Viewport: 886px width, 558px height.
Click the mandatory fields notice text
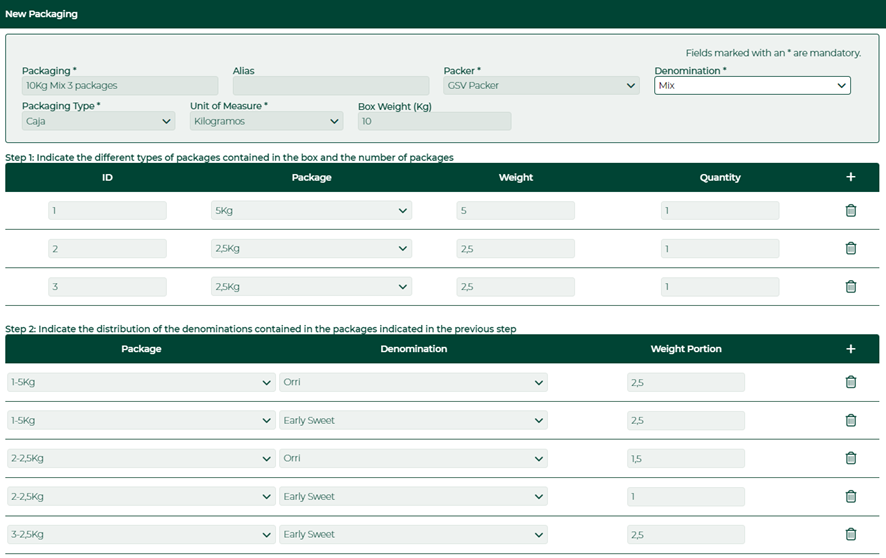774,53
